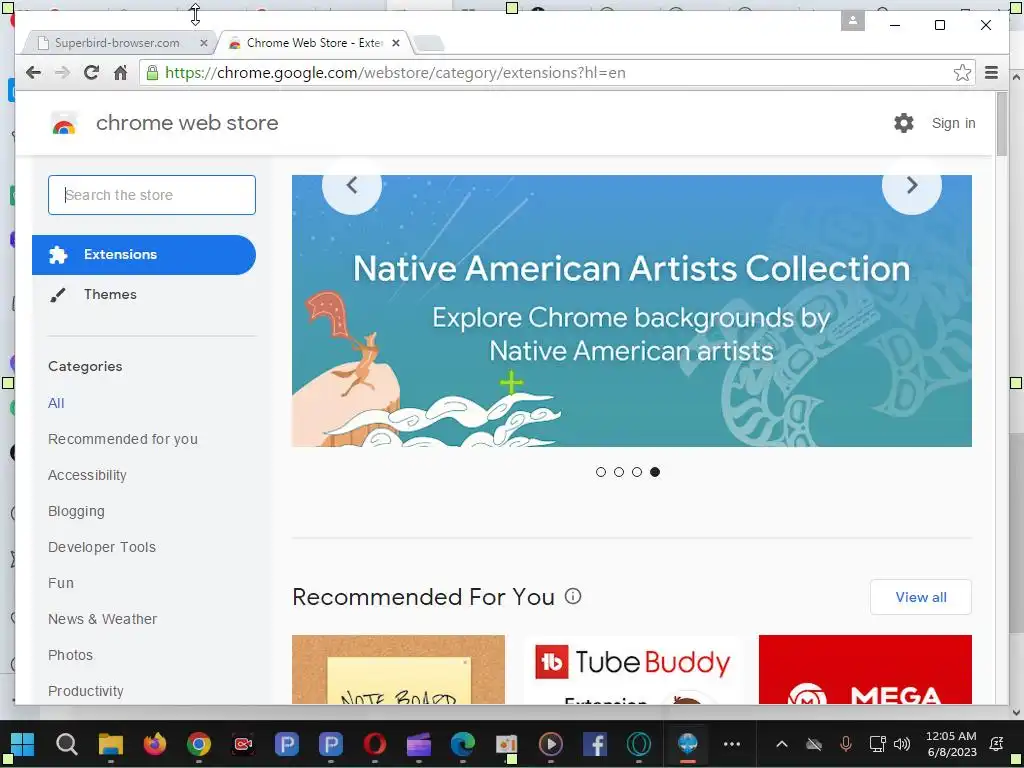Go back using the browser back arrow
The image size is (1024, 768).
(33, 72)
